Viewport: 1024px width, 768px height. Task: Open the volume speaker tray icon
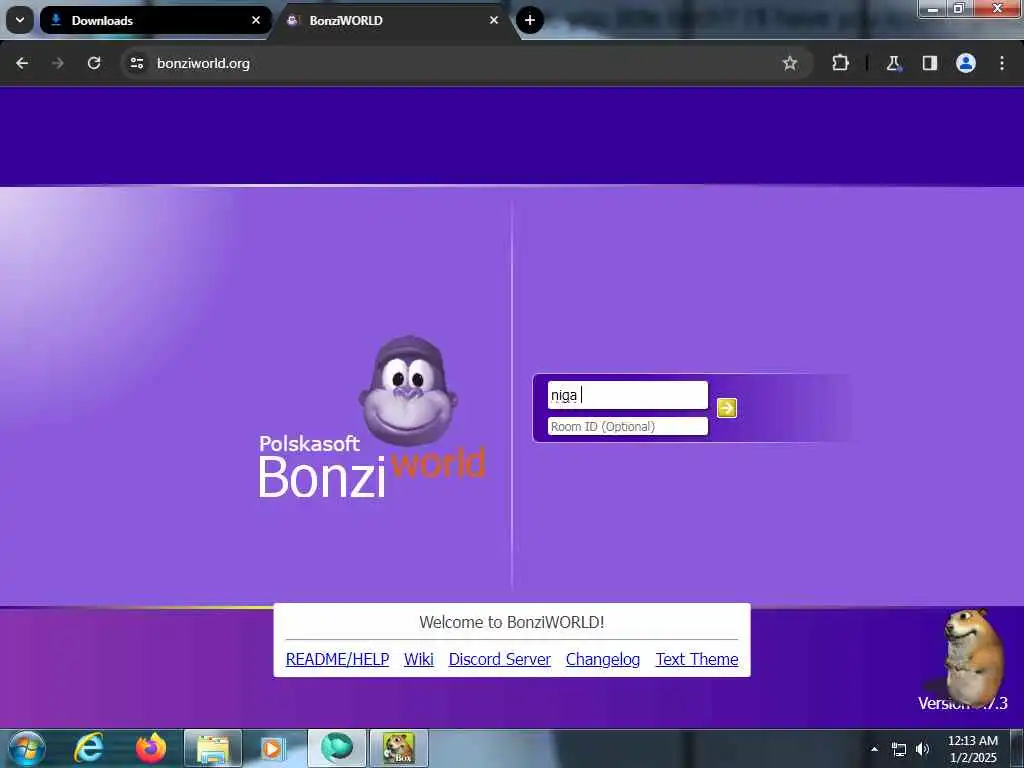[922, 749]
